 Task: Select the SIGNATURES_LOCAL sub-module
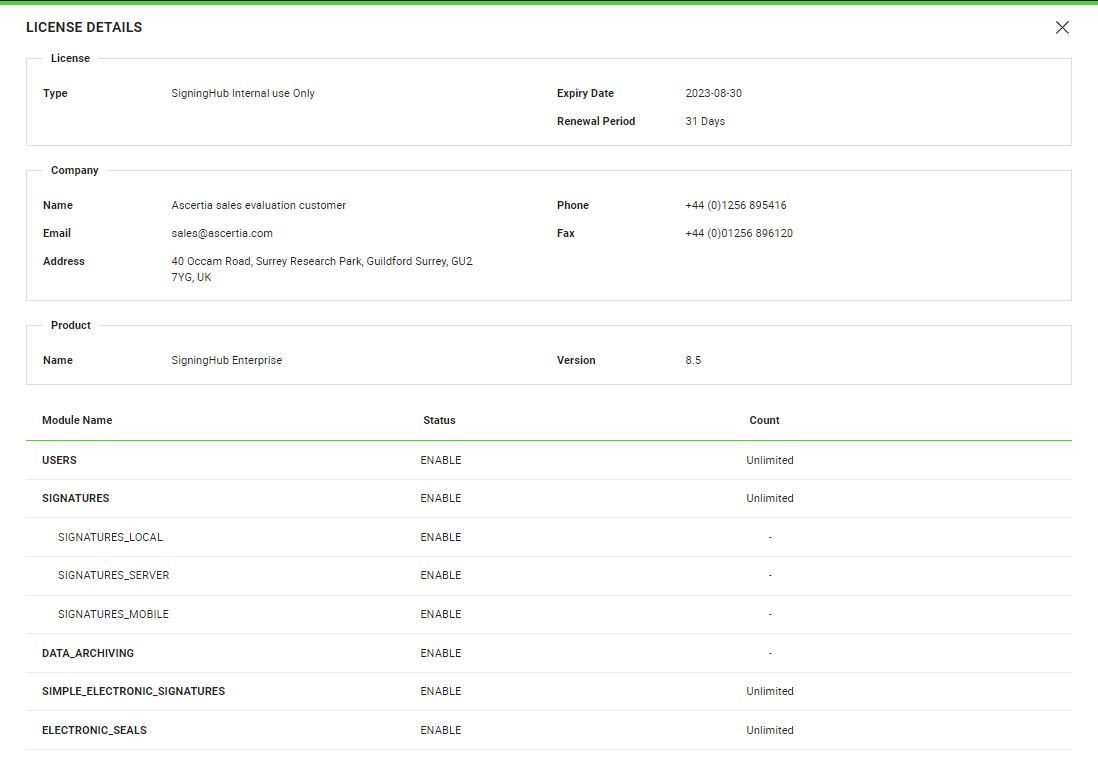click(111, 537)
